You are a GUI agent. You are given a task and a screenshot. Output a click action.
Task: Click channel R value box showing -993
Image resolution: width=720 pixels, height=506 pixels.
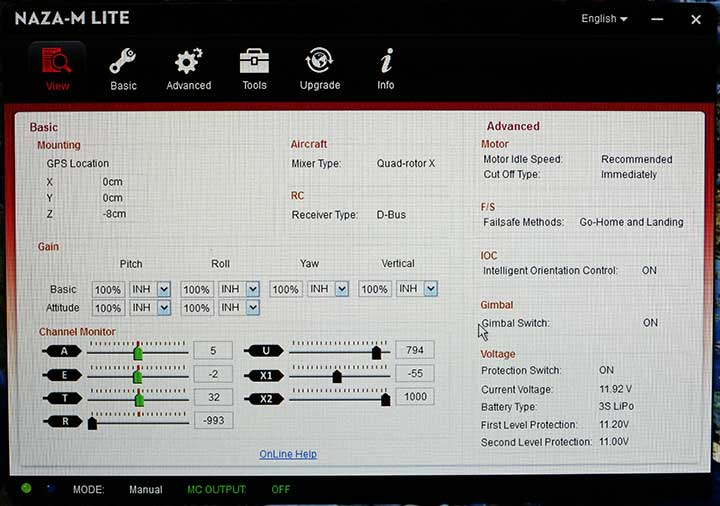coord(214,420)
